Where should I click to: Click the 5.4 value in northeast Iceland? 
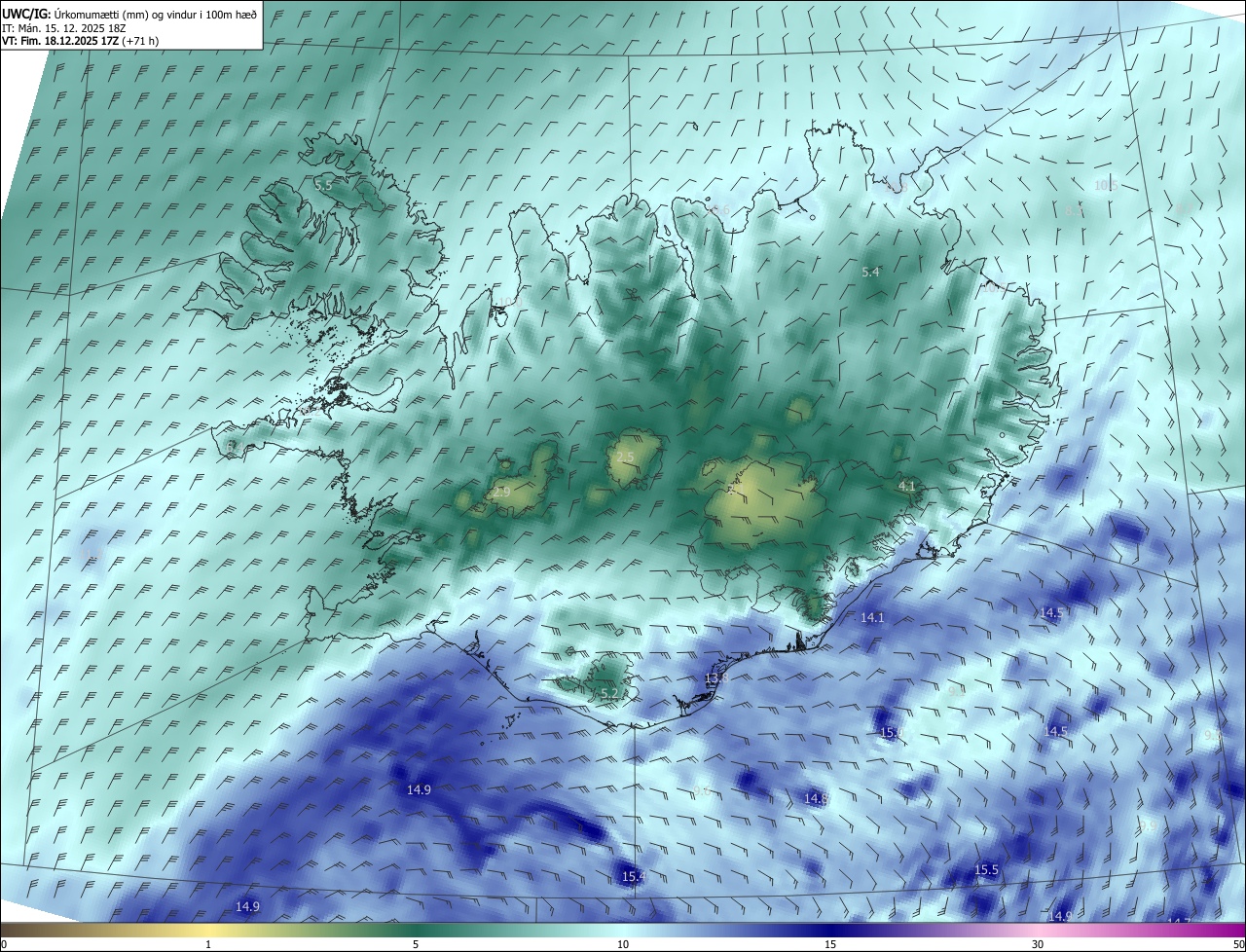click(871, 273)
